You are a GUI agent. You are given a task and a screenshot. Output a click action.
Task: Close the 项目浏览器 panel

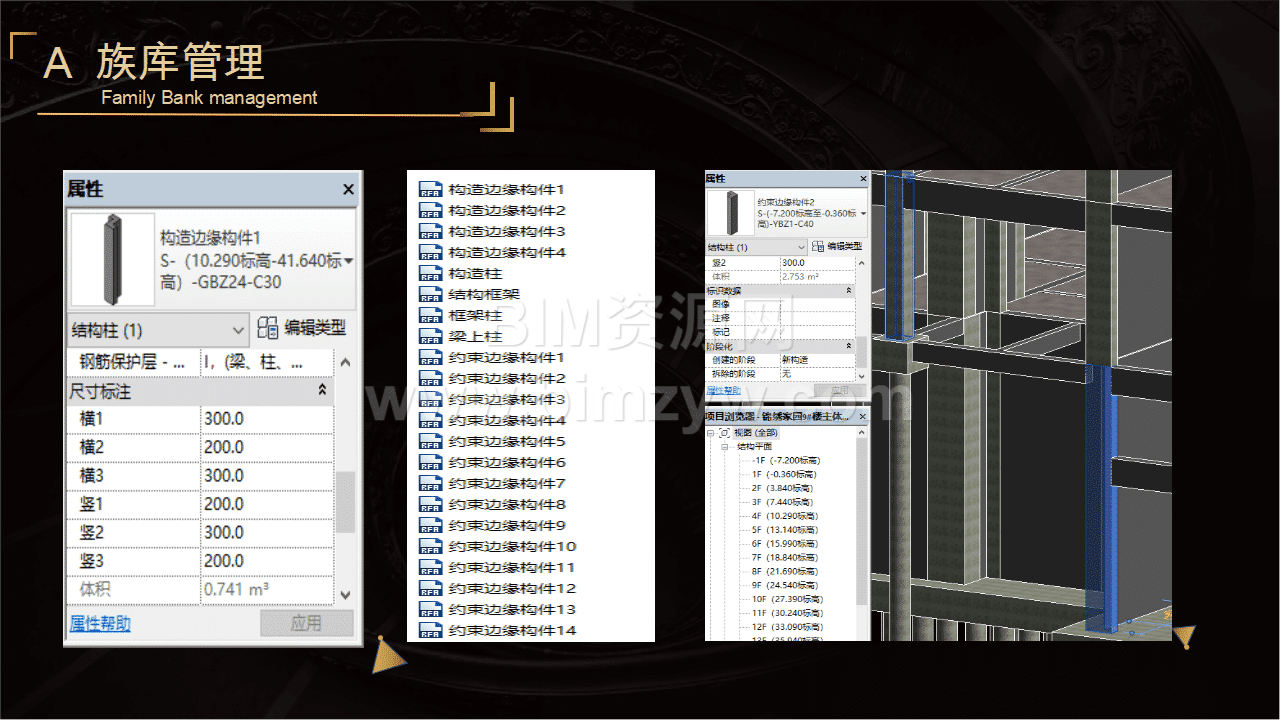click(863, 415)
